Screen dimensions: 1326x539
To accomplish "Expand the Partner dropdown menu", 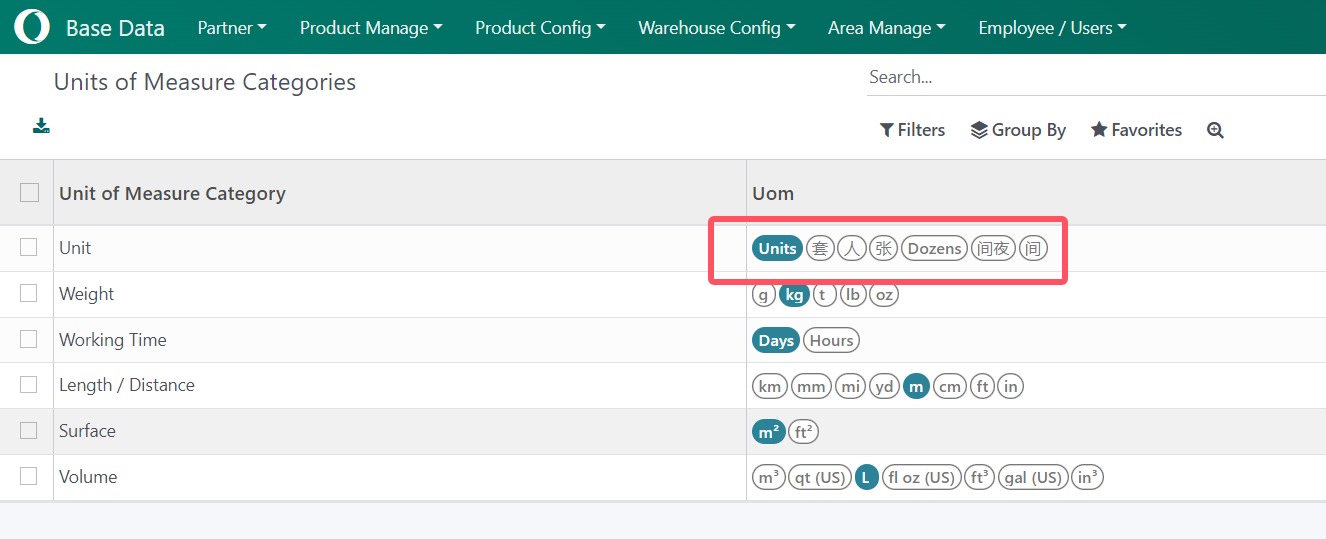I will coord(232,28).
